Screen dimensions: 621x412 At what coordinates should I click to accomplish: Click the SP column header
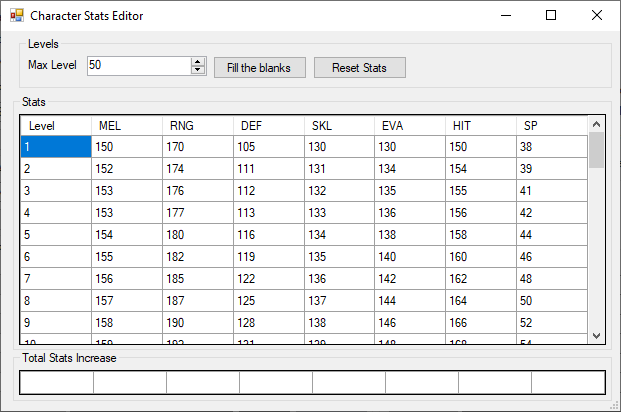coord(552,126)
